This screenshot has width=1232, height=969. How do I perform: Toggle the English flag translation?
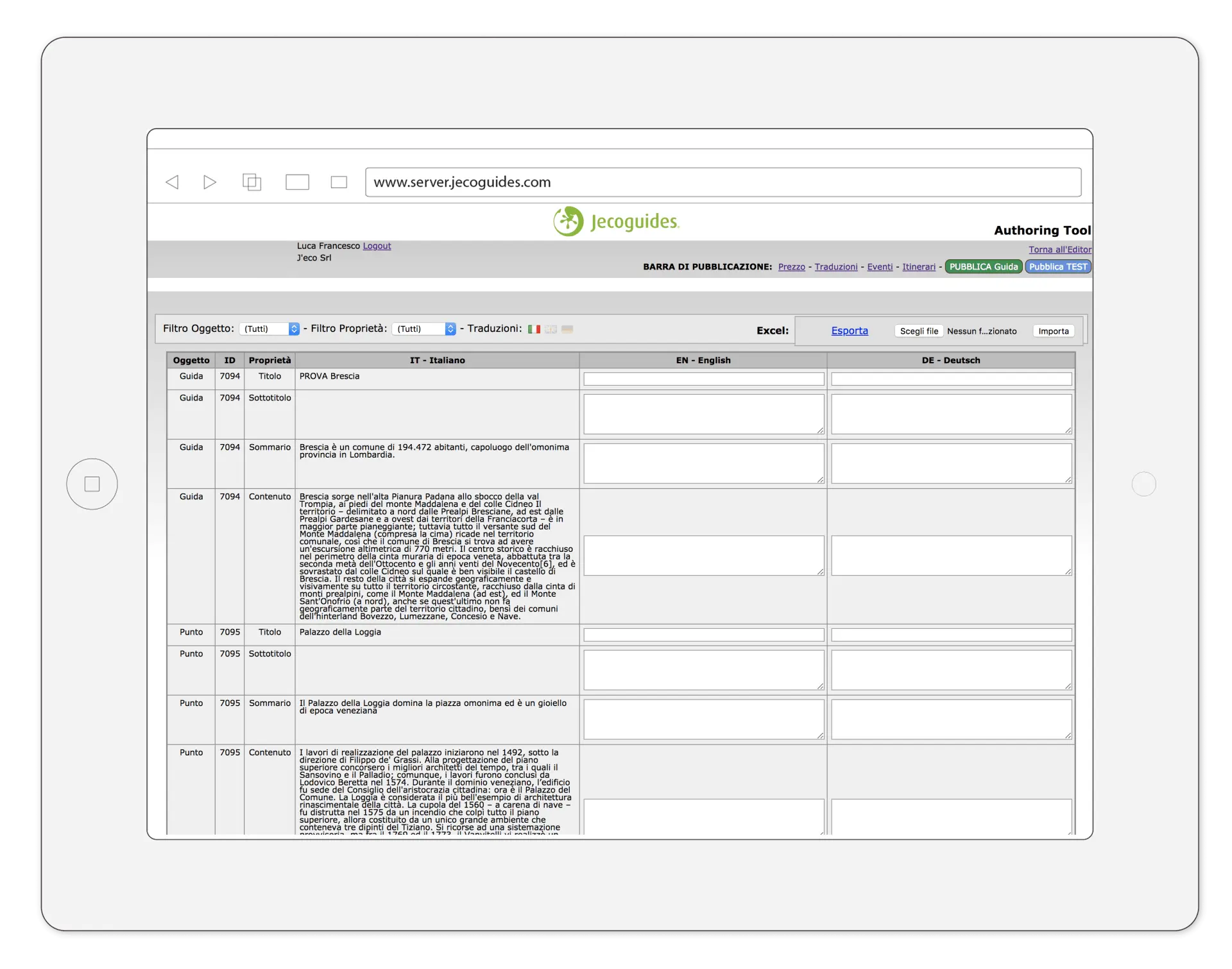(x=551, y=329)
